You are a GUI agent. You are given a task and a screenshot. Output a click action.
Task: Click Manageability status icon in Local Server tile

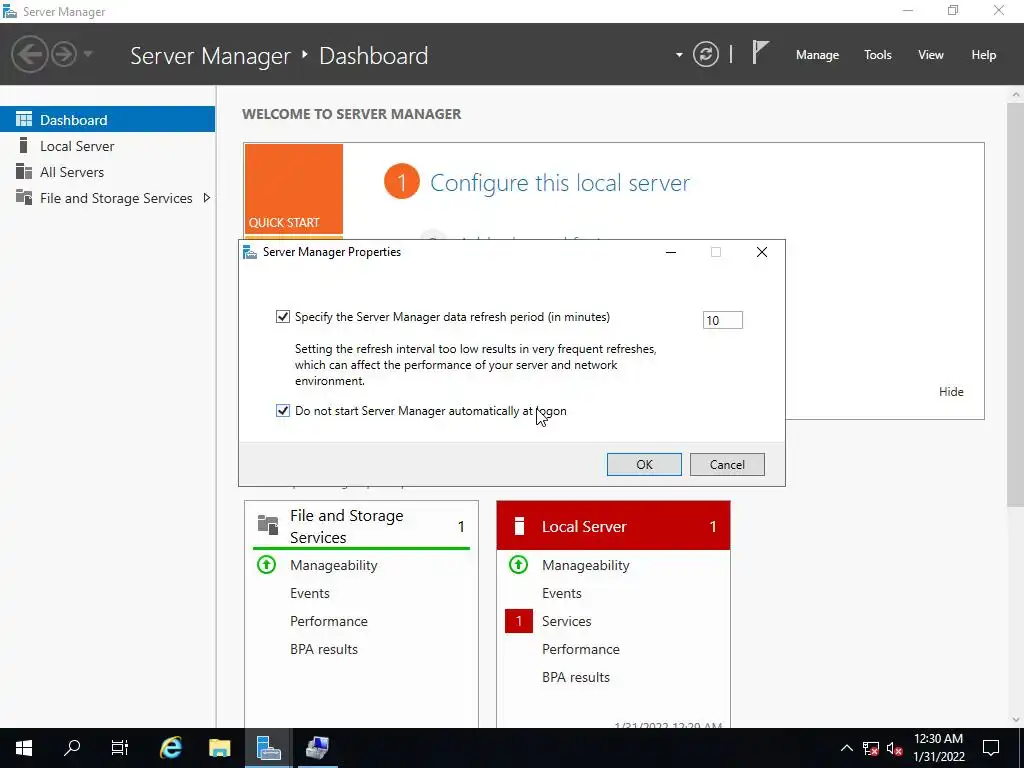519,564
